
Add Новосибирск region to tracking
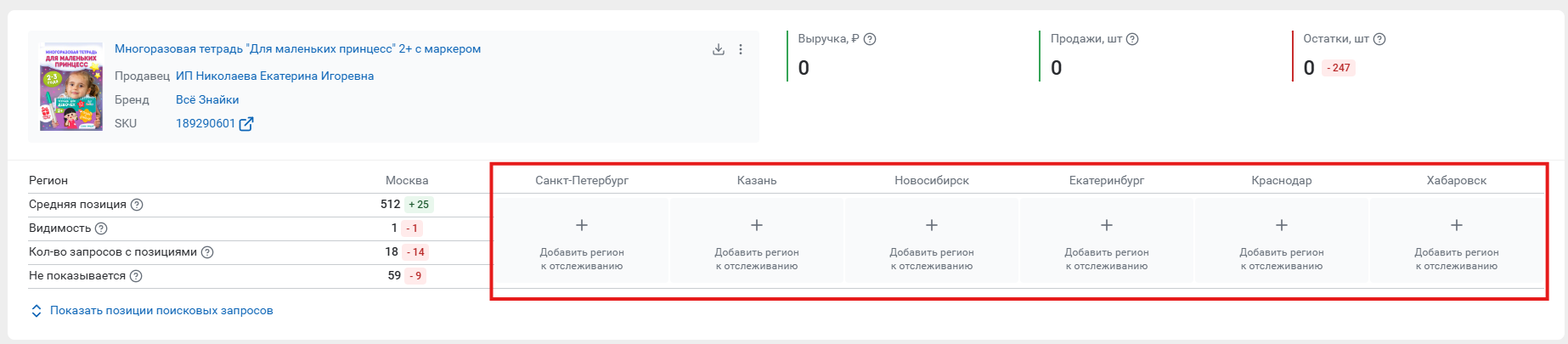click(932, 241)
